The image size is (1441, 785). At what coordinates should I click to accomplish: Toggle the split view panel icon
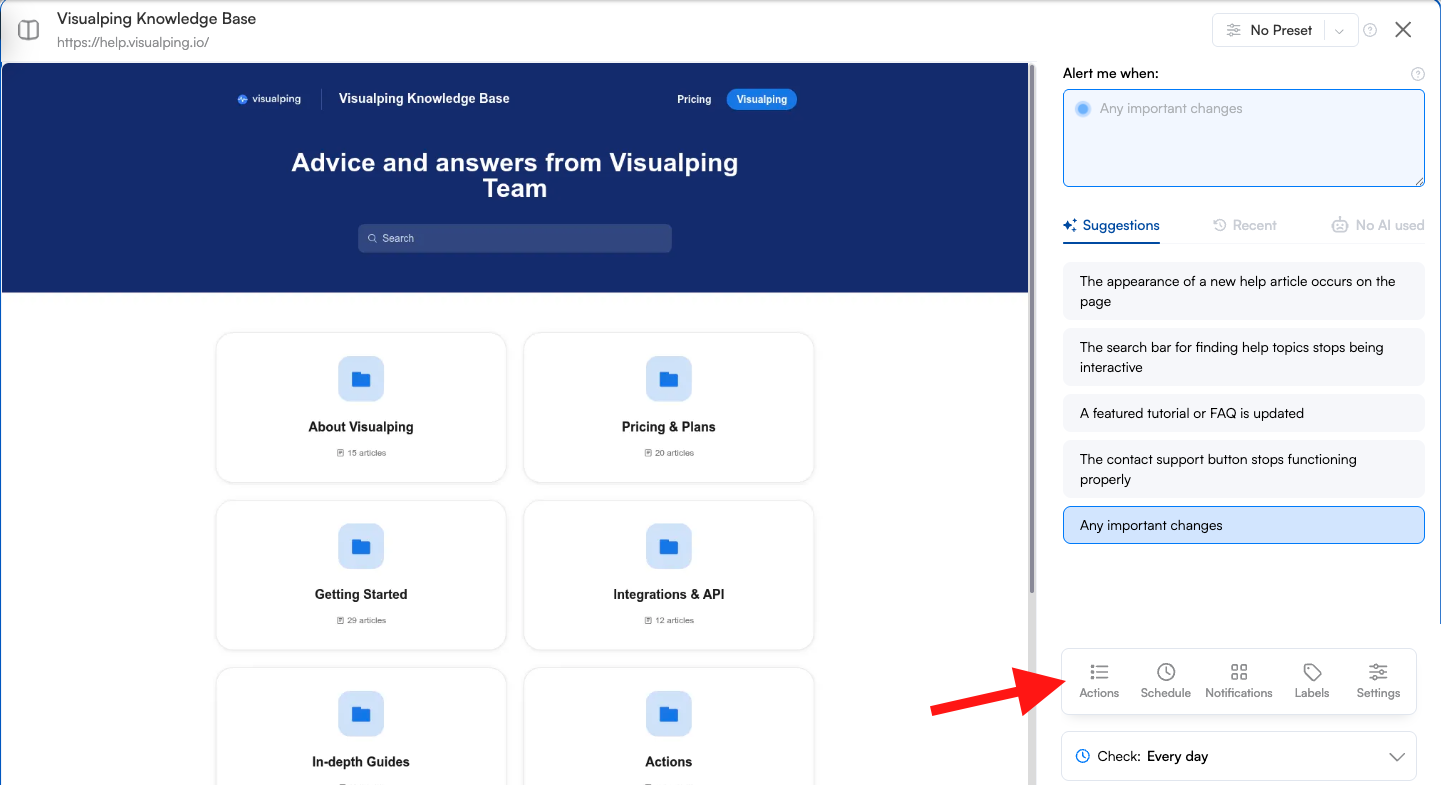[28, 30]
